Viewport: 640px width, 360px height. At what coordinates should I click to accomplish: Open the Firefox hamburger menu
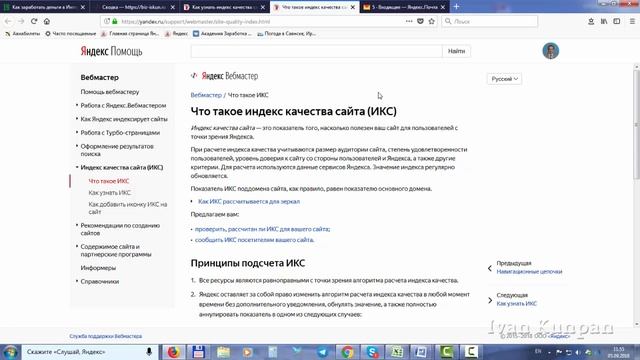click(632, 21)
